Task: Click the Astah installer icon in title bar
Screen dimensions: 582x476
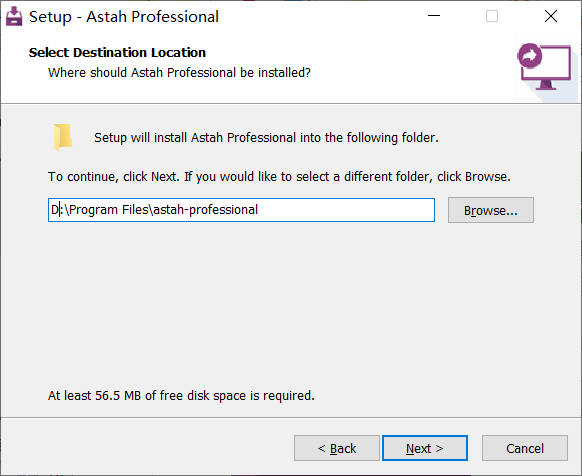Action: (14, 16)
